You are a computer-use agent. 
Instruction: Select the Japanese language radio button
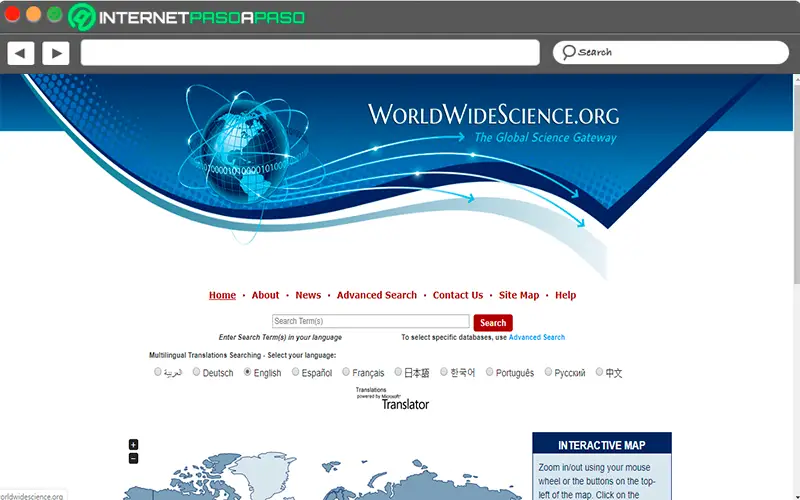click(x=398, y=372)
